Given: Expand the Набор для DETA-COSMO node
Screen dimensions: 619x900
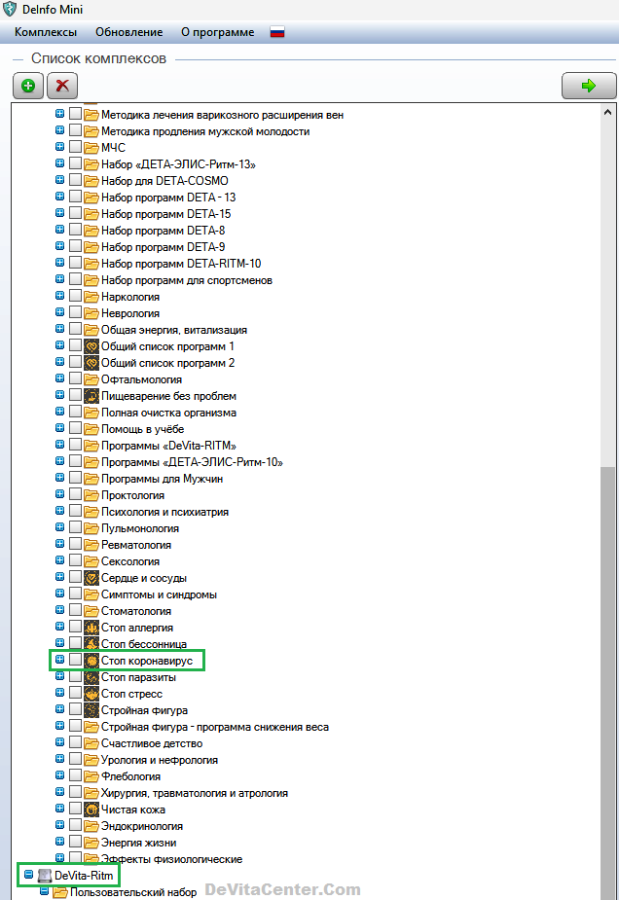Looking at the screenshot, I should (60, 180).
